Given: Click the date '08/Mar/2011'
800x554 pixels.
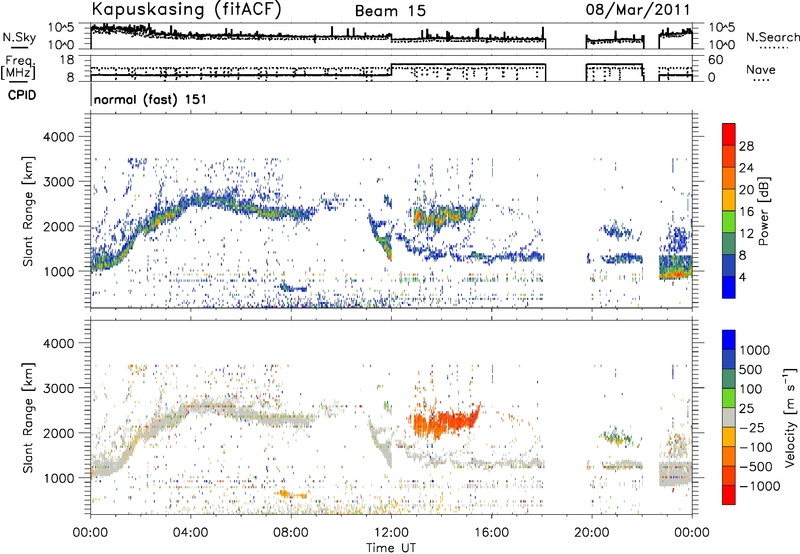Looking at the screenshot, I should coord(638,10).
